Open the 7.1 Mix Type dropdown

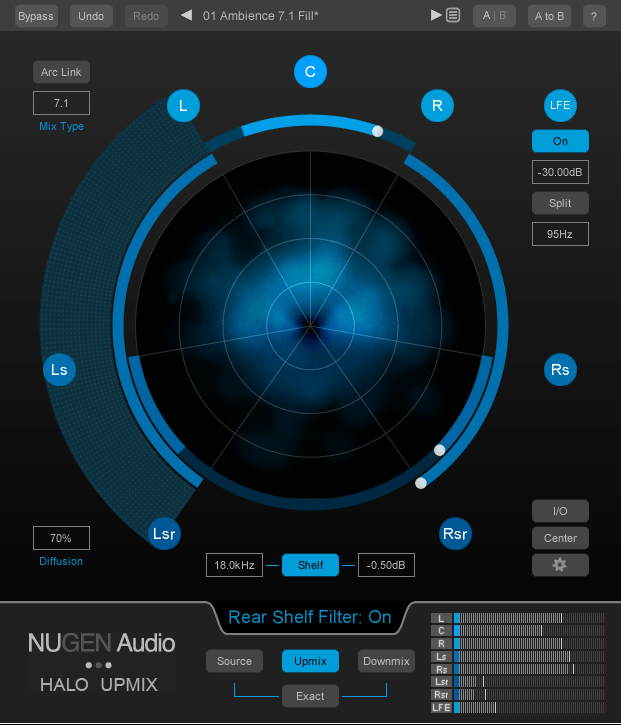(61, 103)
